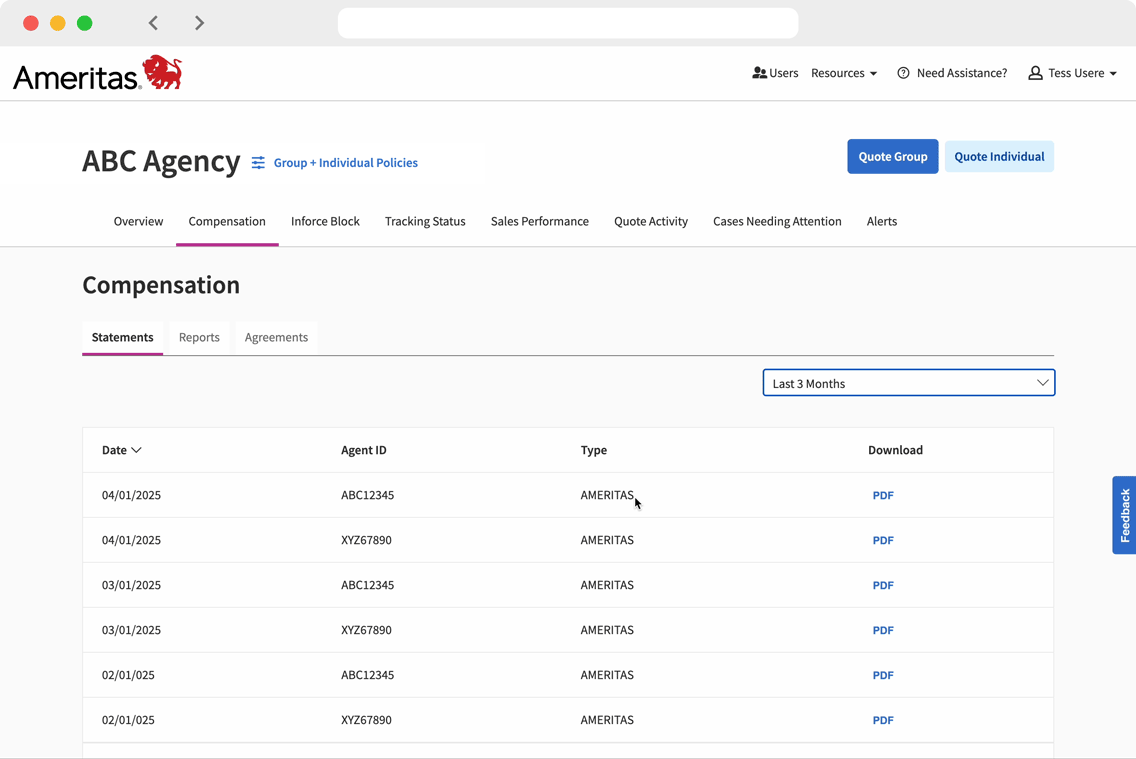The height and width of the screenshot is (759, 1136).
Task: Download the PDF for the 04/01/2025 ABC12345 statement
Action: [x=883, y=495]
